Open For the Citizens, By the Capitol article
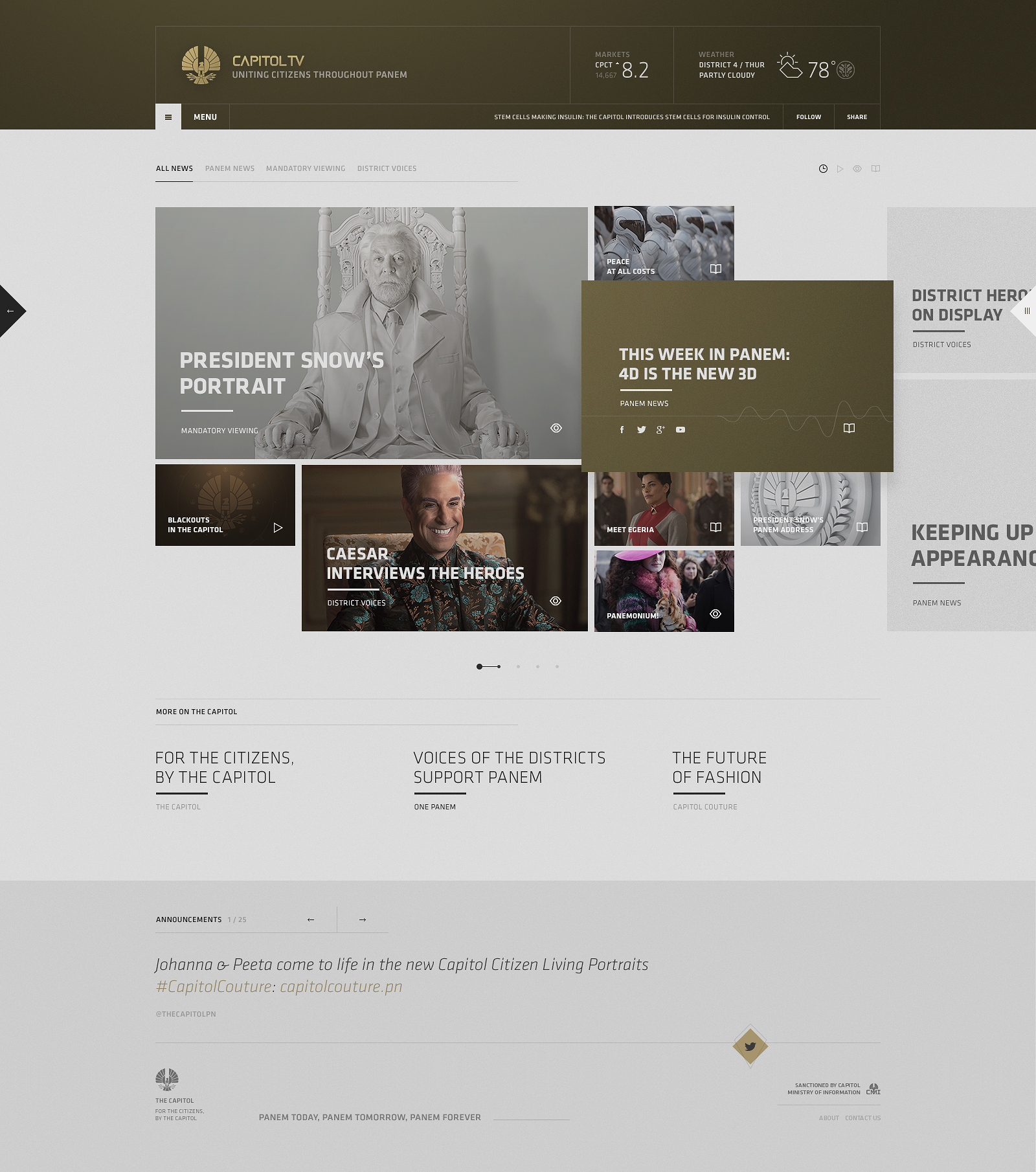This screenshot has width=1036, height=1172. click(225, 768)
